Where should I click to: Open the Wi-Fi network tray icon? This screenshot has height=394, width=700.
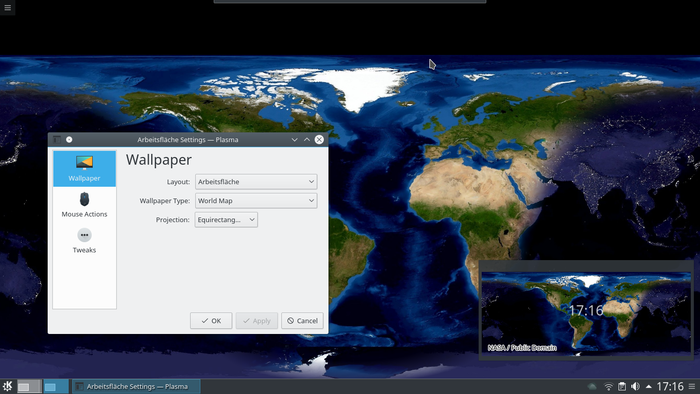pos(608,386)
